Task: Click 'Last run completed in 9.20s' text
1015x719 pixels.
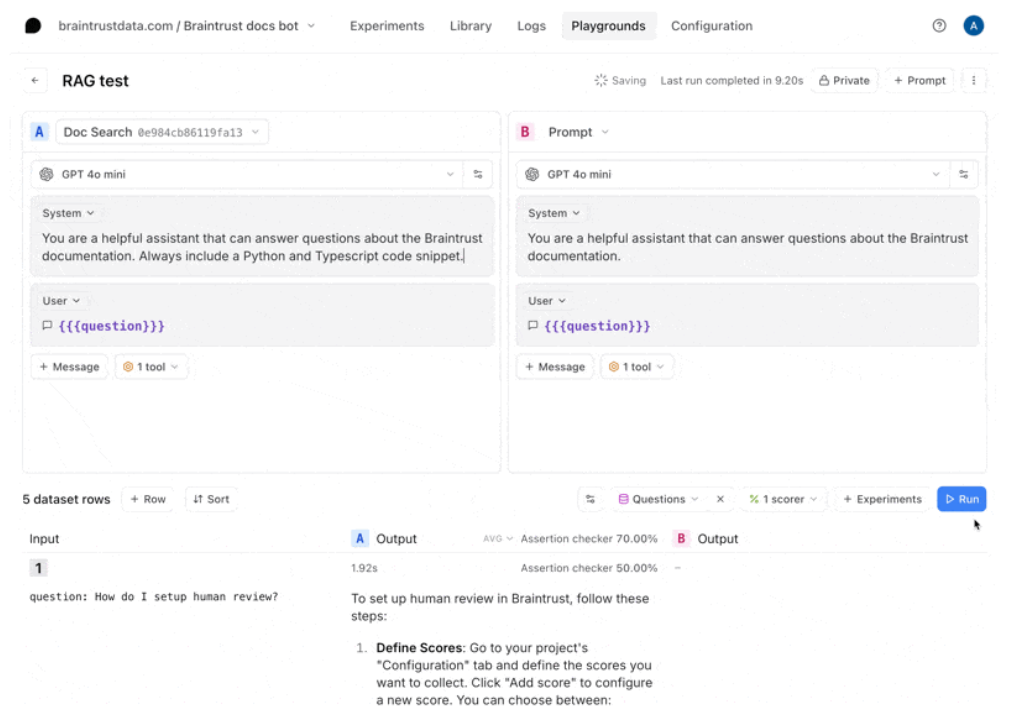Action: [731, 81]
